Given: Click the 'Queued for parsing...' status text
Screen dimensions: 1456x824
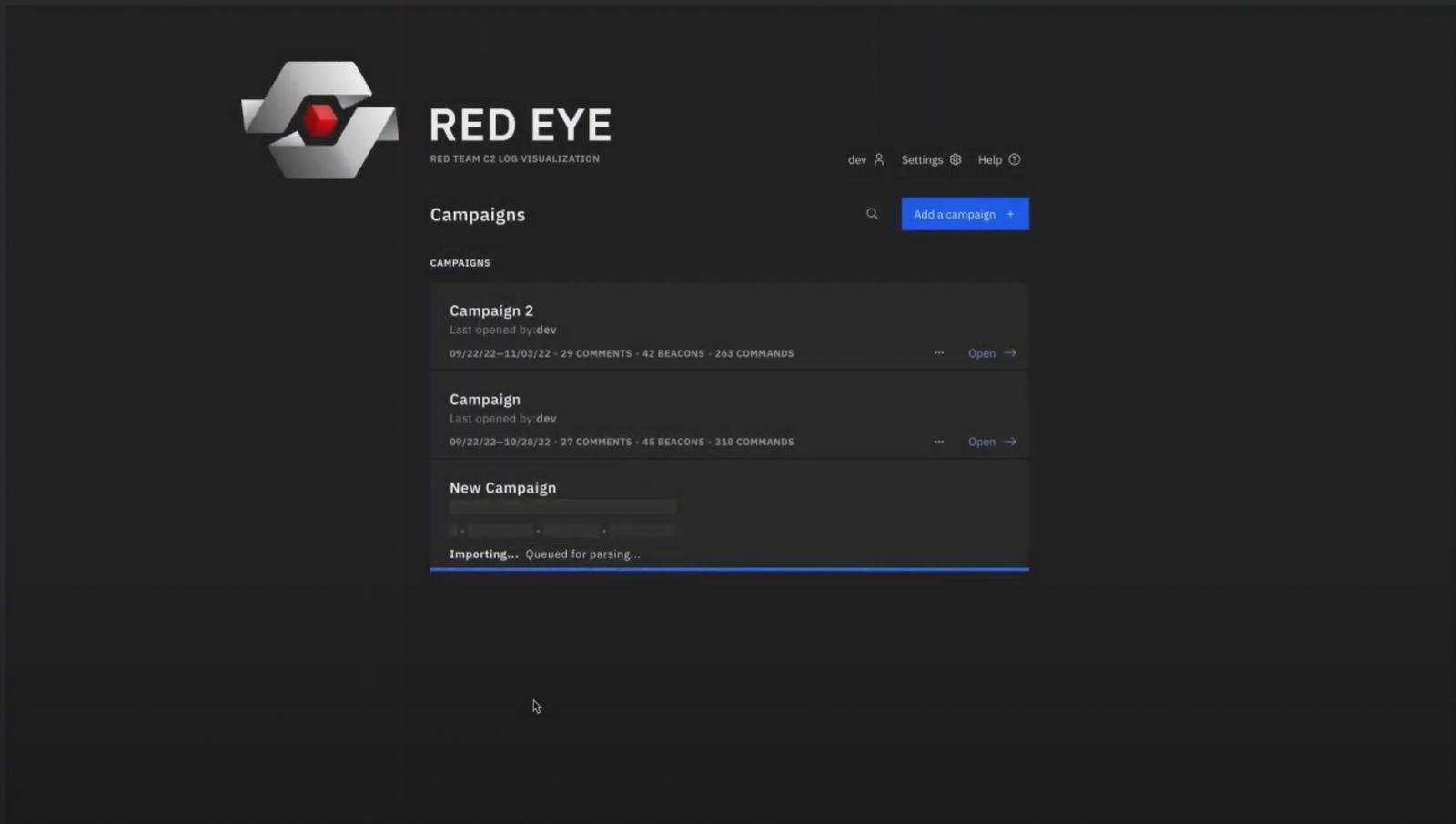Looking at the screenshot, I should (582, 554).
